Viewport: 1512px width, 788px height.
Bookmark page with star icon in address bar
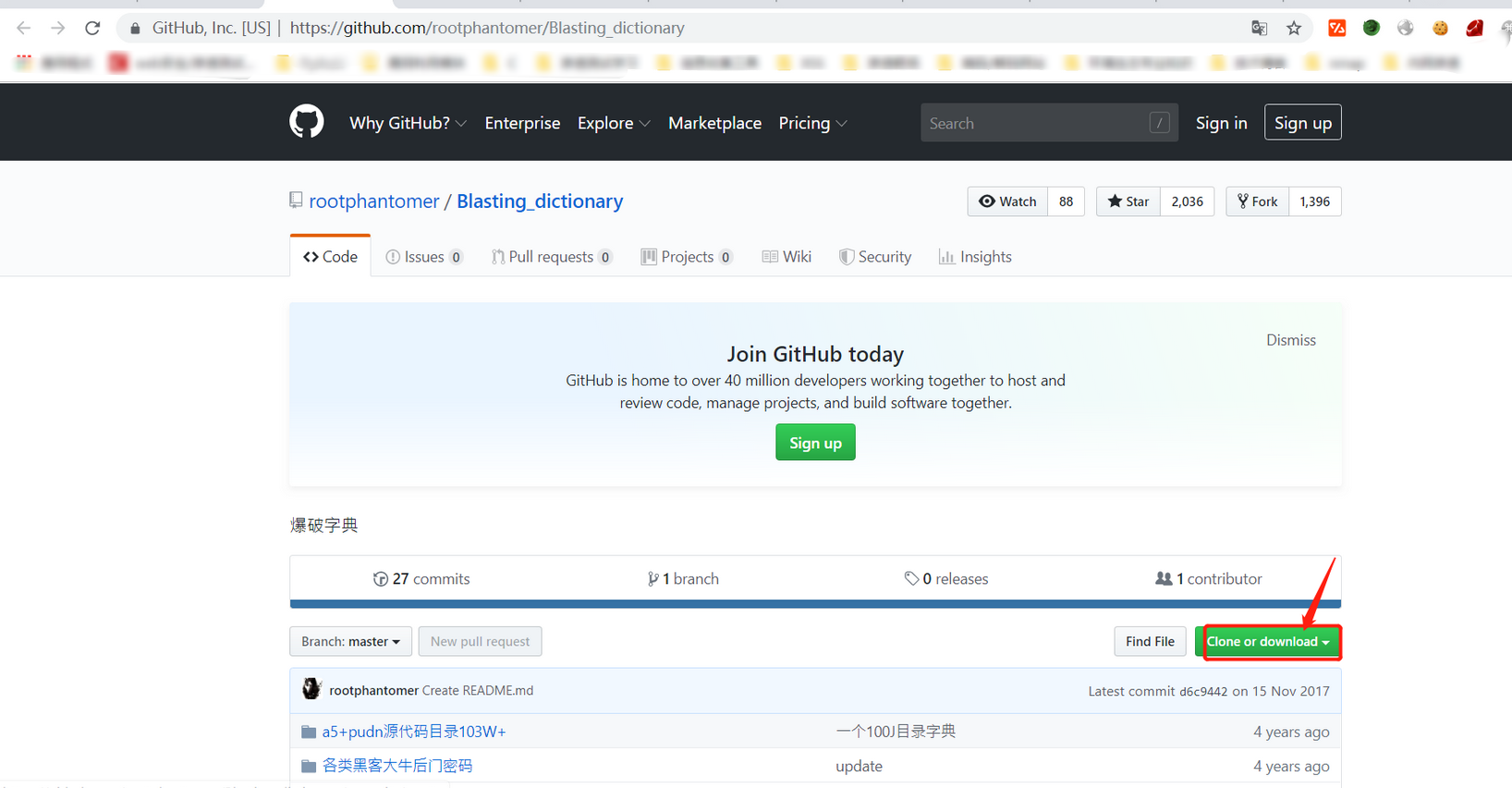coord(1294,28)
